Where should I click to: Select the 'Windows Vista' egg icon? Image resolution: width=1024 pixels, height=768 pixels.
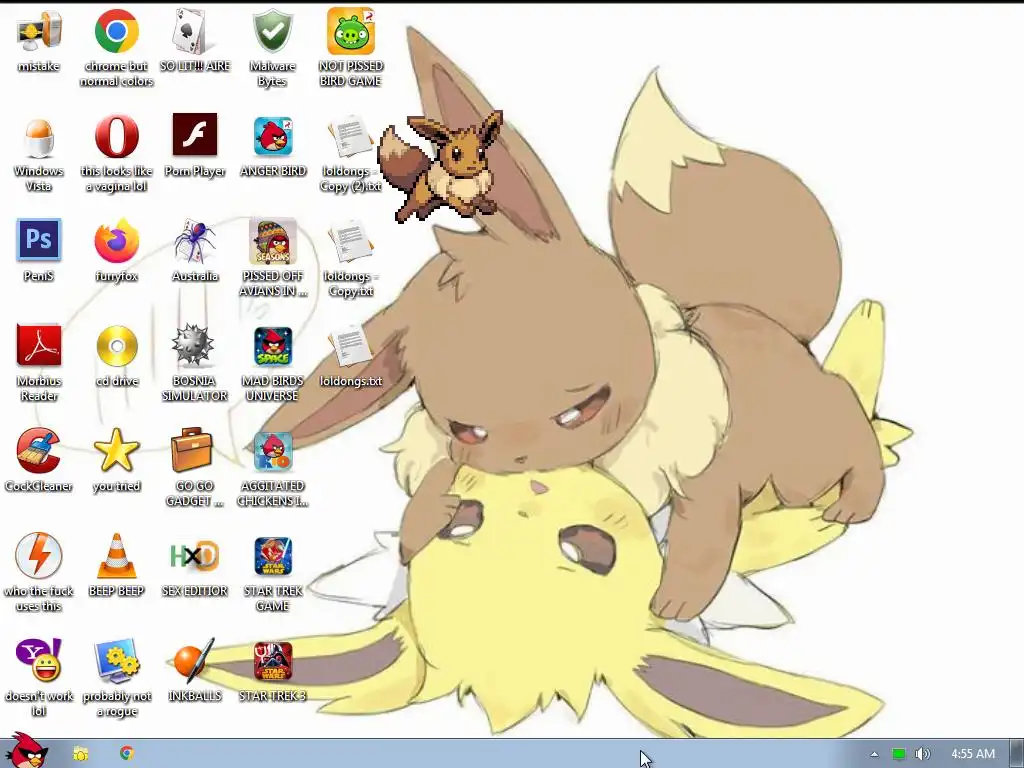(39, 137)
